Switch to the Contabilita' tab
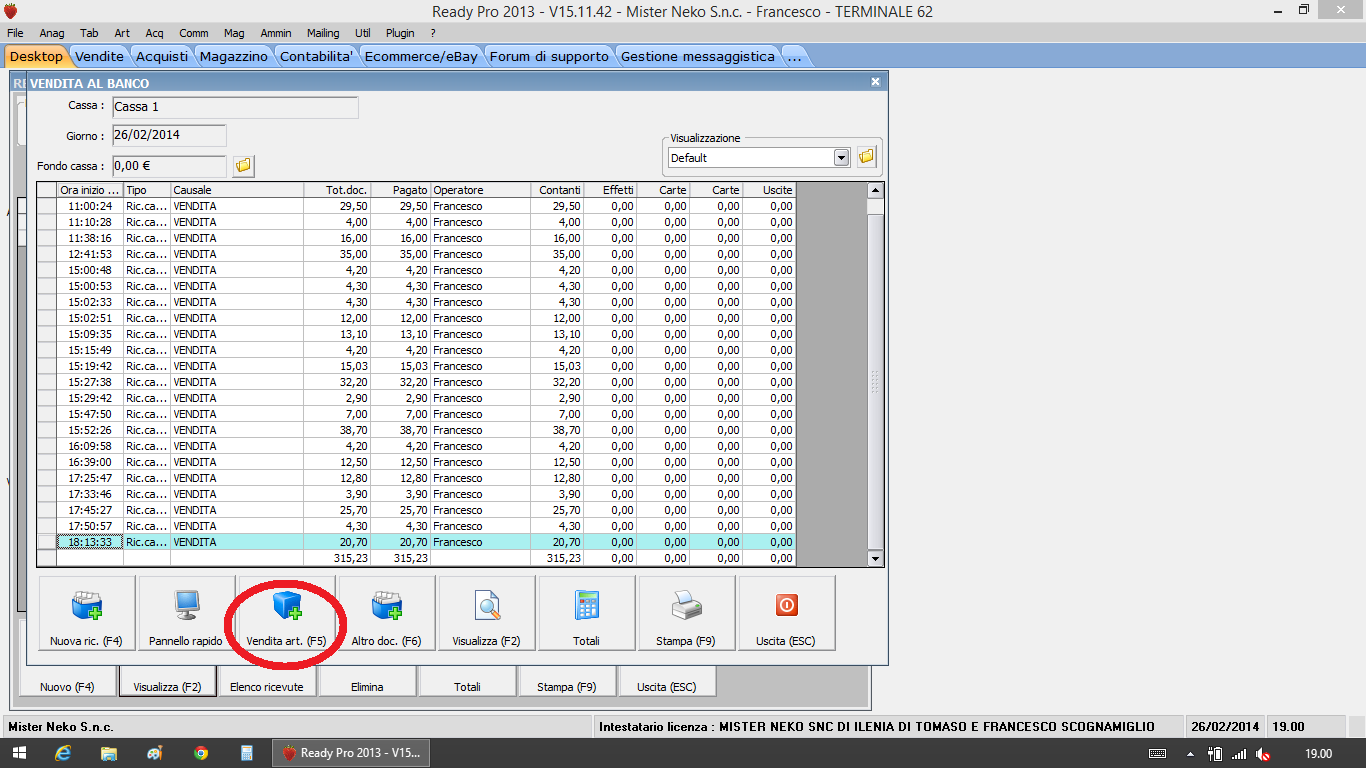Screen dimensions: 1366x768 (x=316, y=56)
